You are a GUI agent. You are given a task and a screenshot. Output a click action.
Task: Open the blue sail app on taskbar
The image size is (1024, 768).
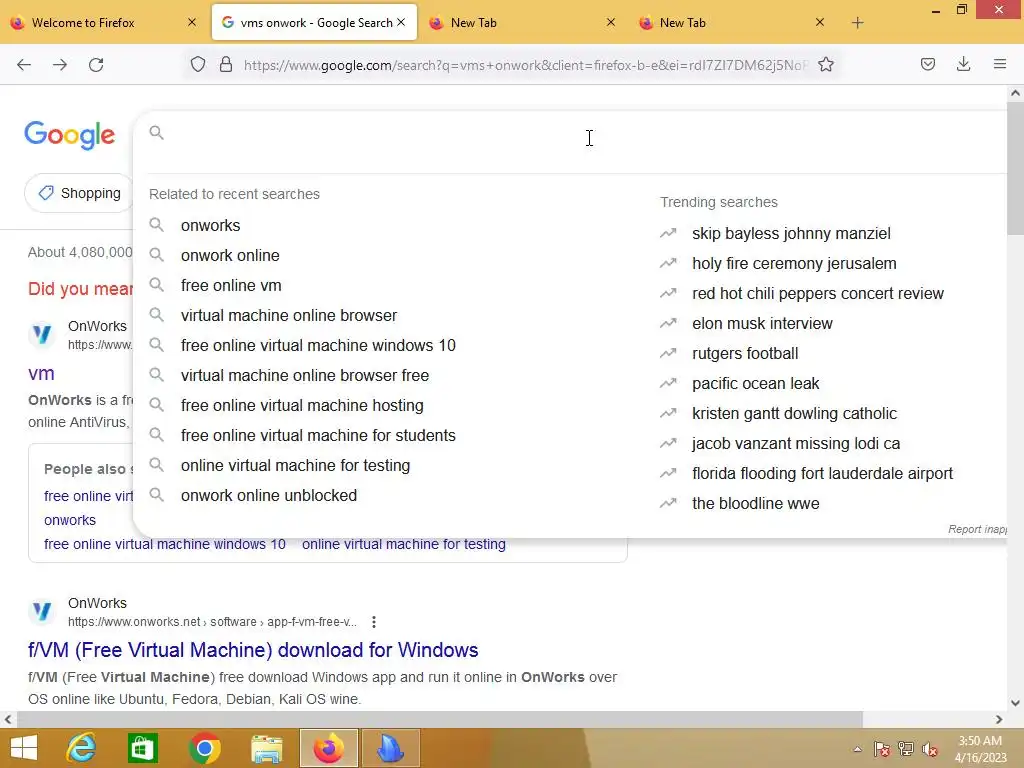pyautogui.click(x=391, y=748)
